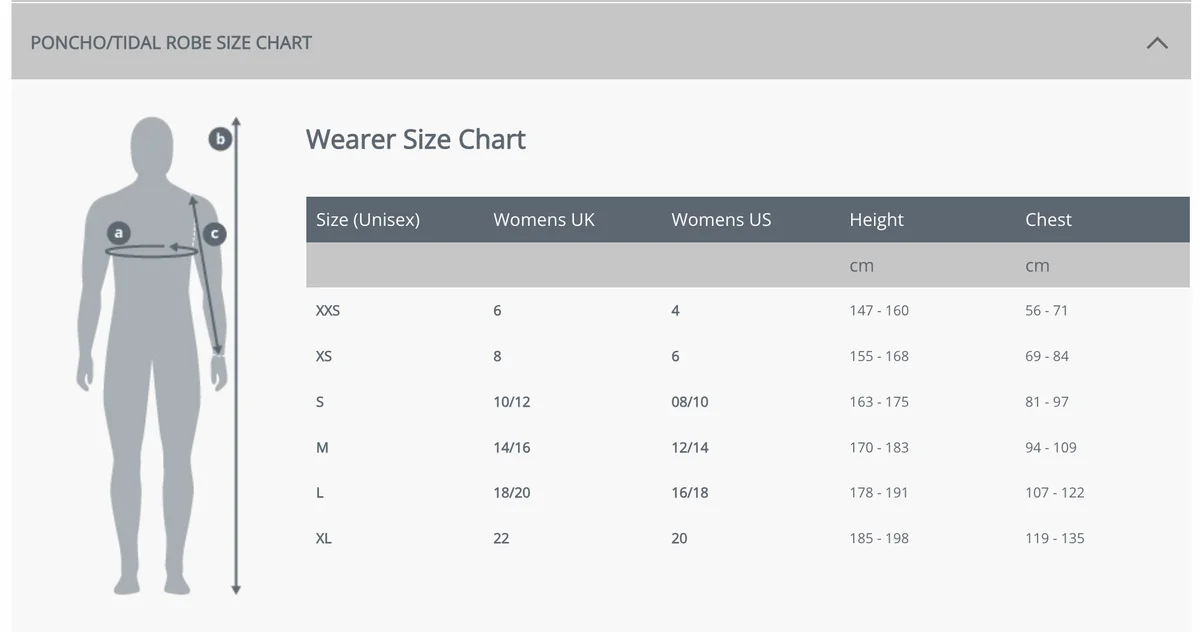Viewport: 1200px width, 632px height.
Task: Click the Height column header
Action: pos(876,220)
